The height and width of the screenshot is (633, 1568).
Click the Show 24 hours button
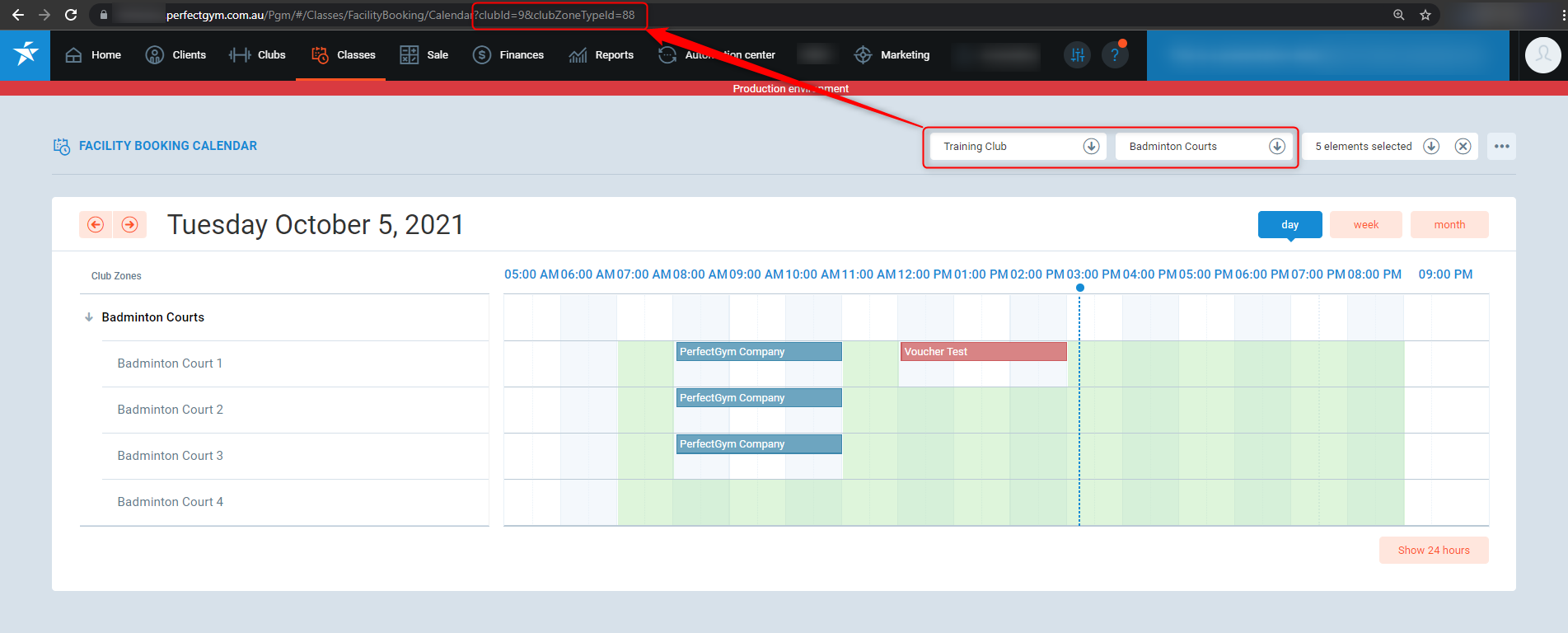tap(1433, 551)
